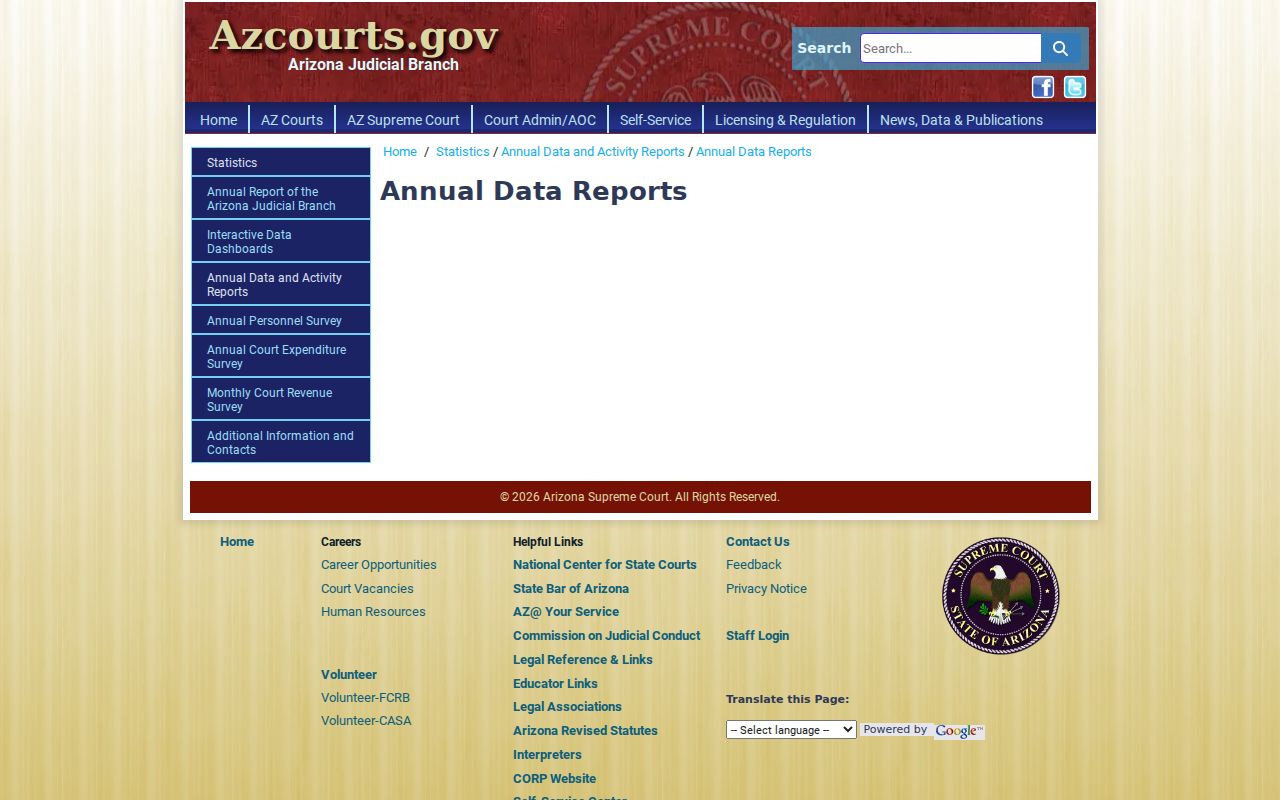Open Additional Information and Contacts
The width and height of the screenshot is (1280, 800).
click(x=281, y=443)
